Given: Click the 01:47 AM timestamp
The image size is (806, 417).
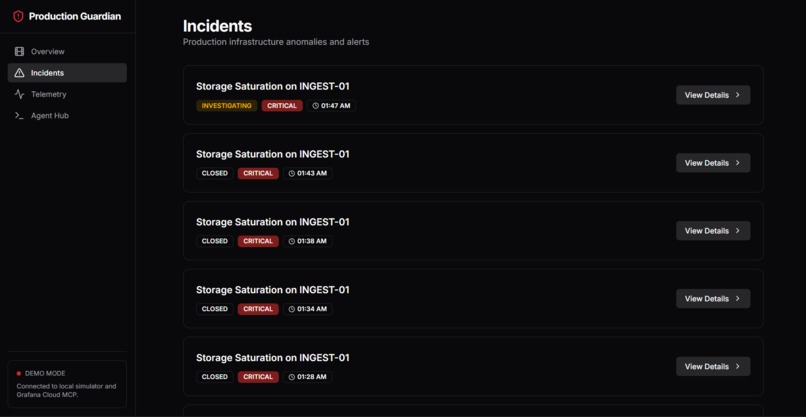Looking at the screenshot, I should click(x=336, y=106).
